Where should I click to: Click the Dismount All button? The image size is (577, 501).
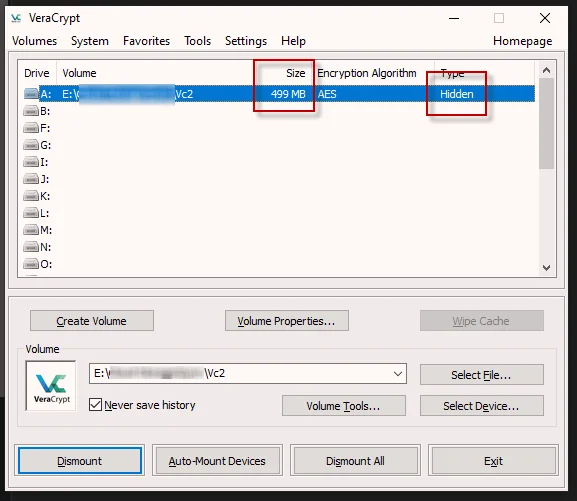pos(355,461)
